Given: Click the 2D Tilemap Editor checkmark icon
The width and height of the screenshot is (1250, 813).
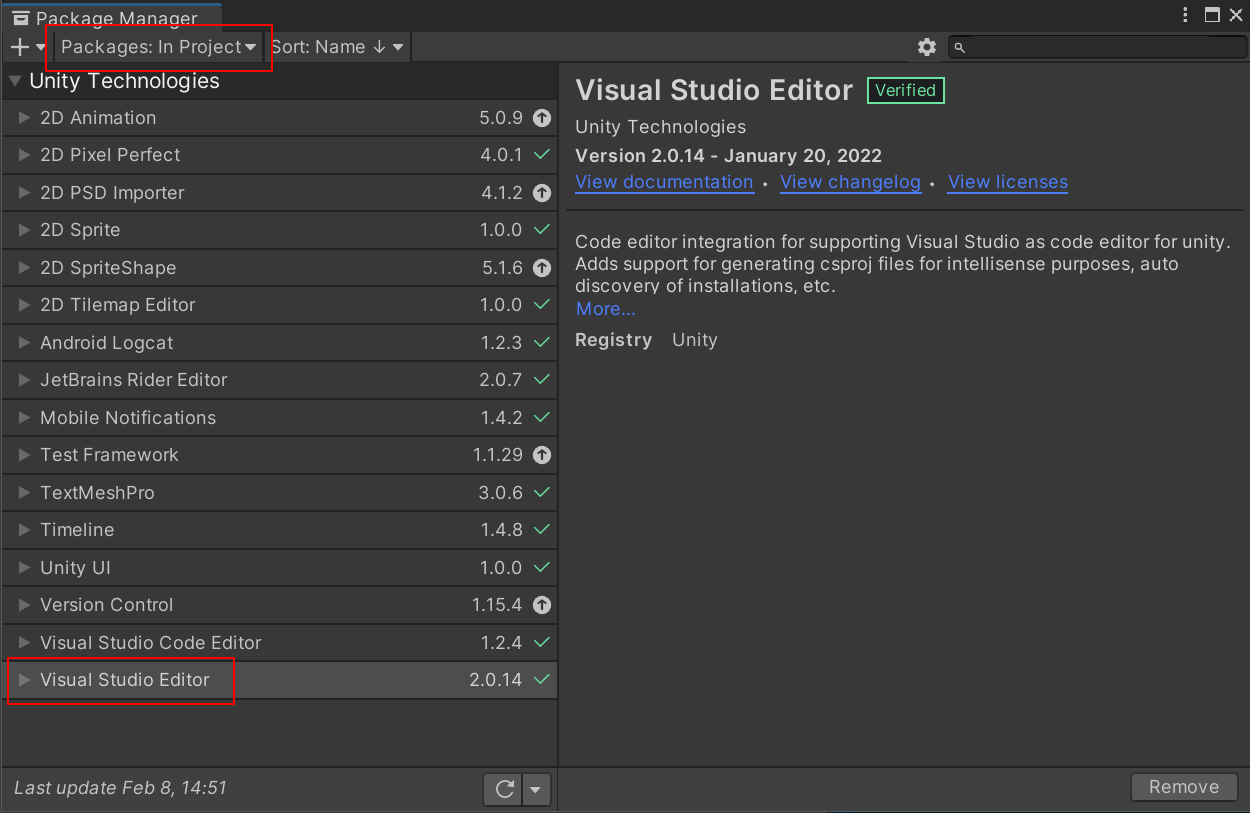Looking at the screenshot, I should pos(542,305).
